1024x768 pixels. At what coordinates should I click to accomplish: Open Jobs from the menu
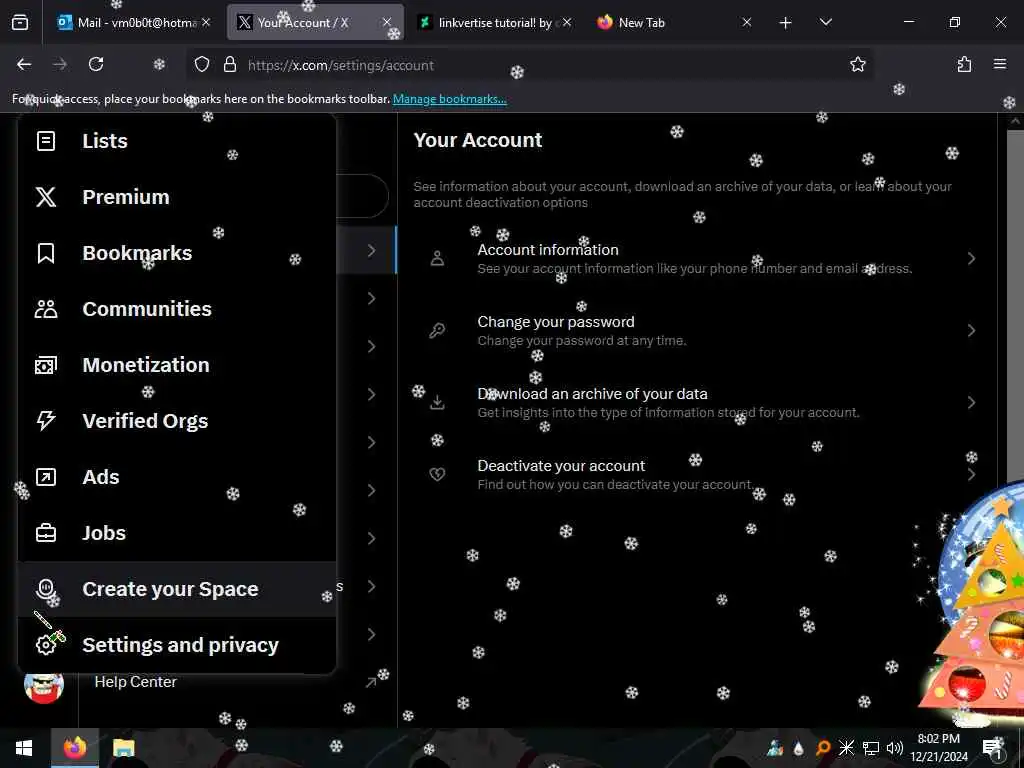(x=176, y=534)
